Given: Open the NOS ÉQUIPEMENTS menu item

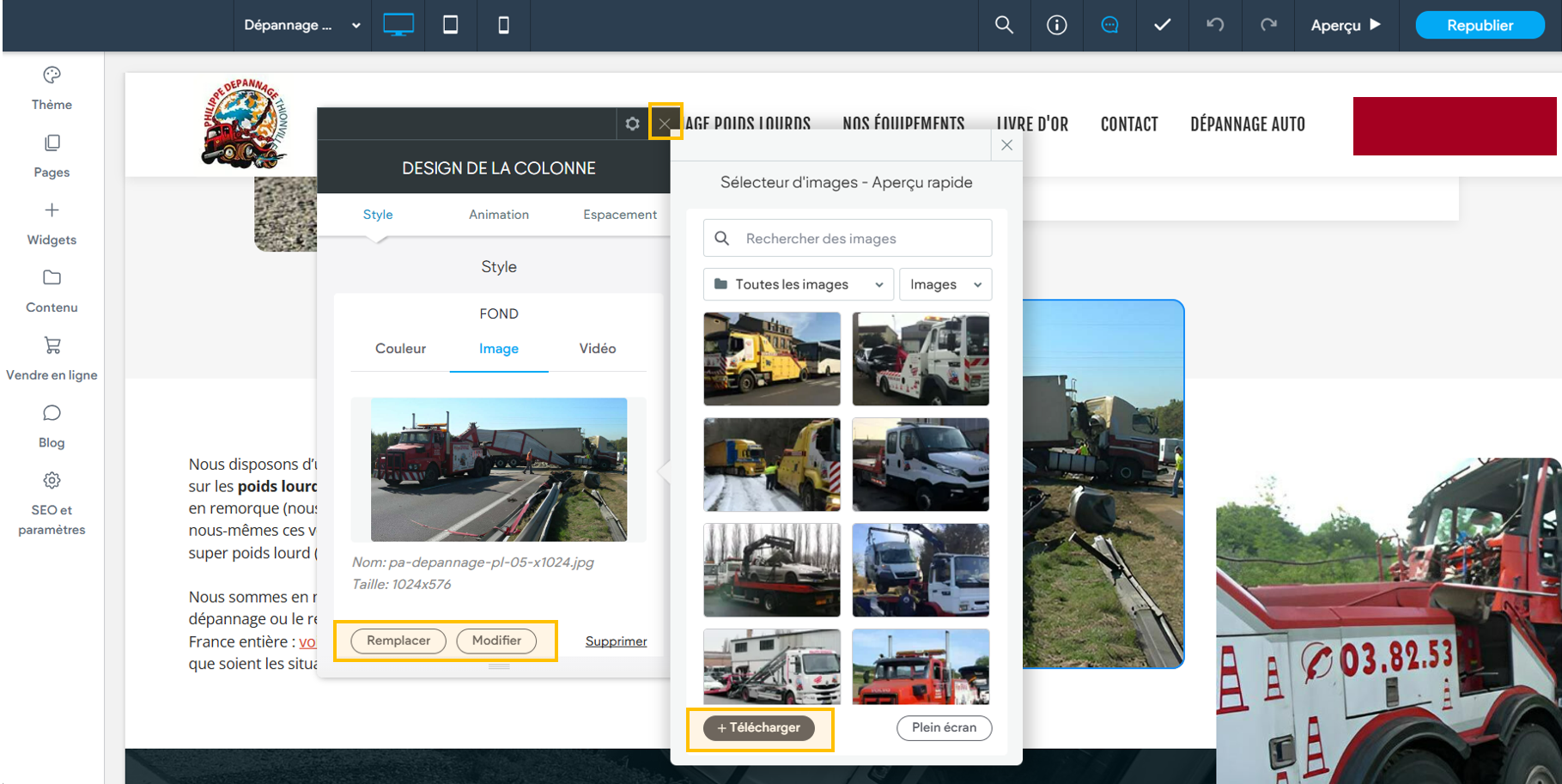Looking at the screenshot, I should pos(903,125).
